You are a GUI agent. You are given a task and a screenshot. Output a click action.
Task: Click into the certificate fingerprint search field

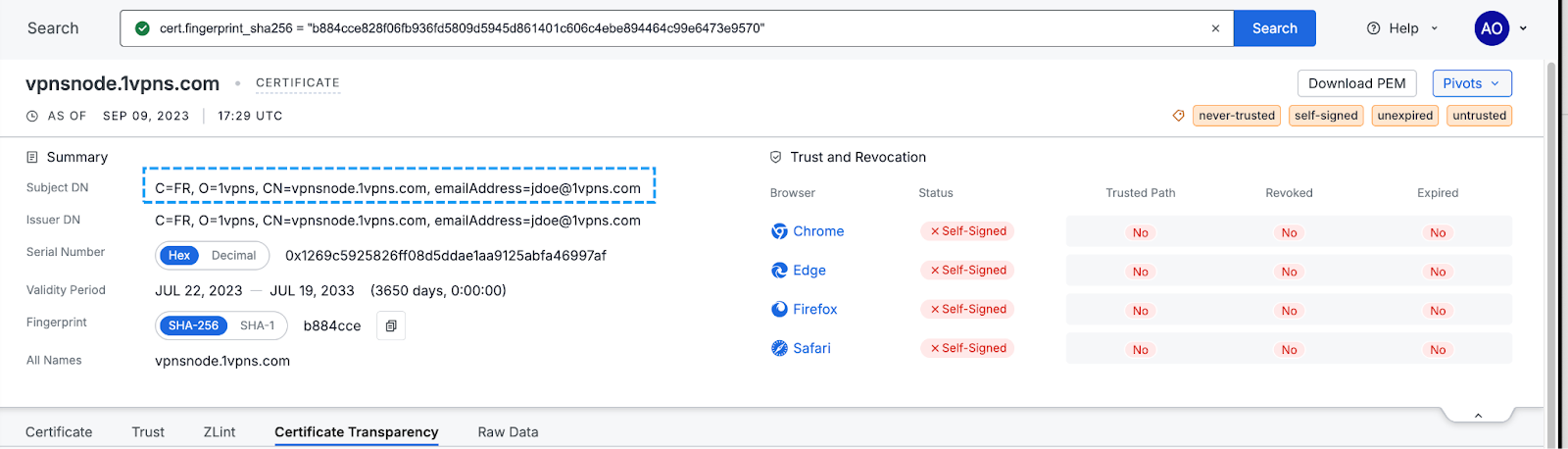pos(676,28)
